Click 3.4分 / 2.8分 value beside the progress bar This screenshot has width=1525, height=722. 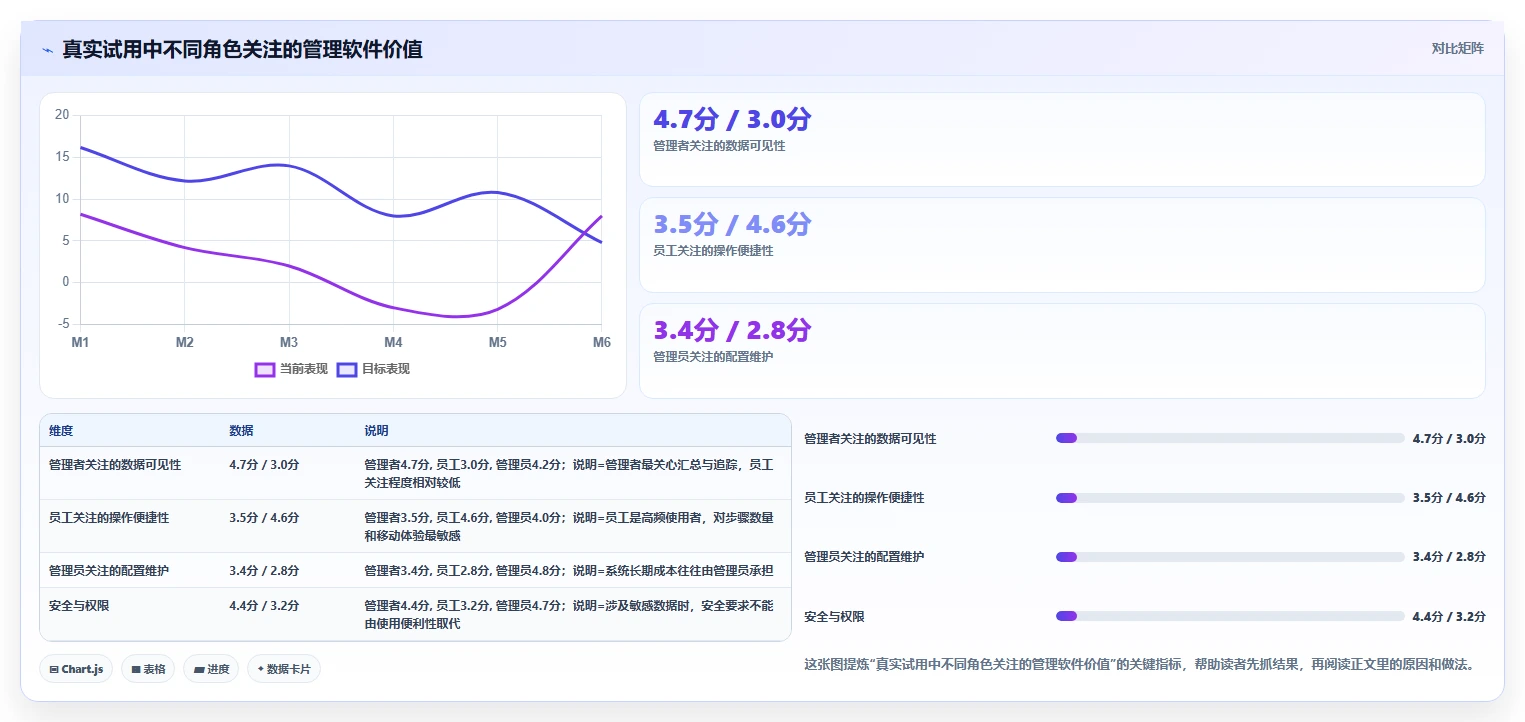click(1449, 557)
